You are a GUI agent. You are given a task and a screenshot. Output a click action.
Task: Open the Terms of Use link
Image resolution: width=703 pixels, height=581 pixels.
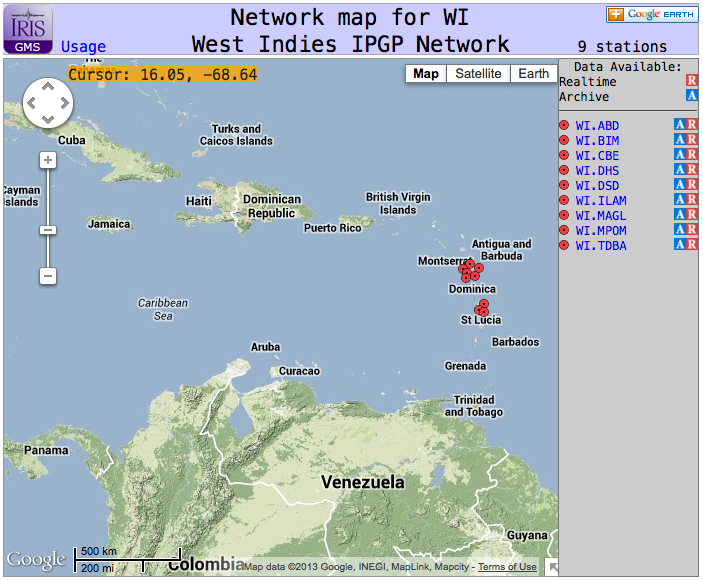coord(507,567)
